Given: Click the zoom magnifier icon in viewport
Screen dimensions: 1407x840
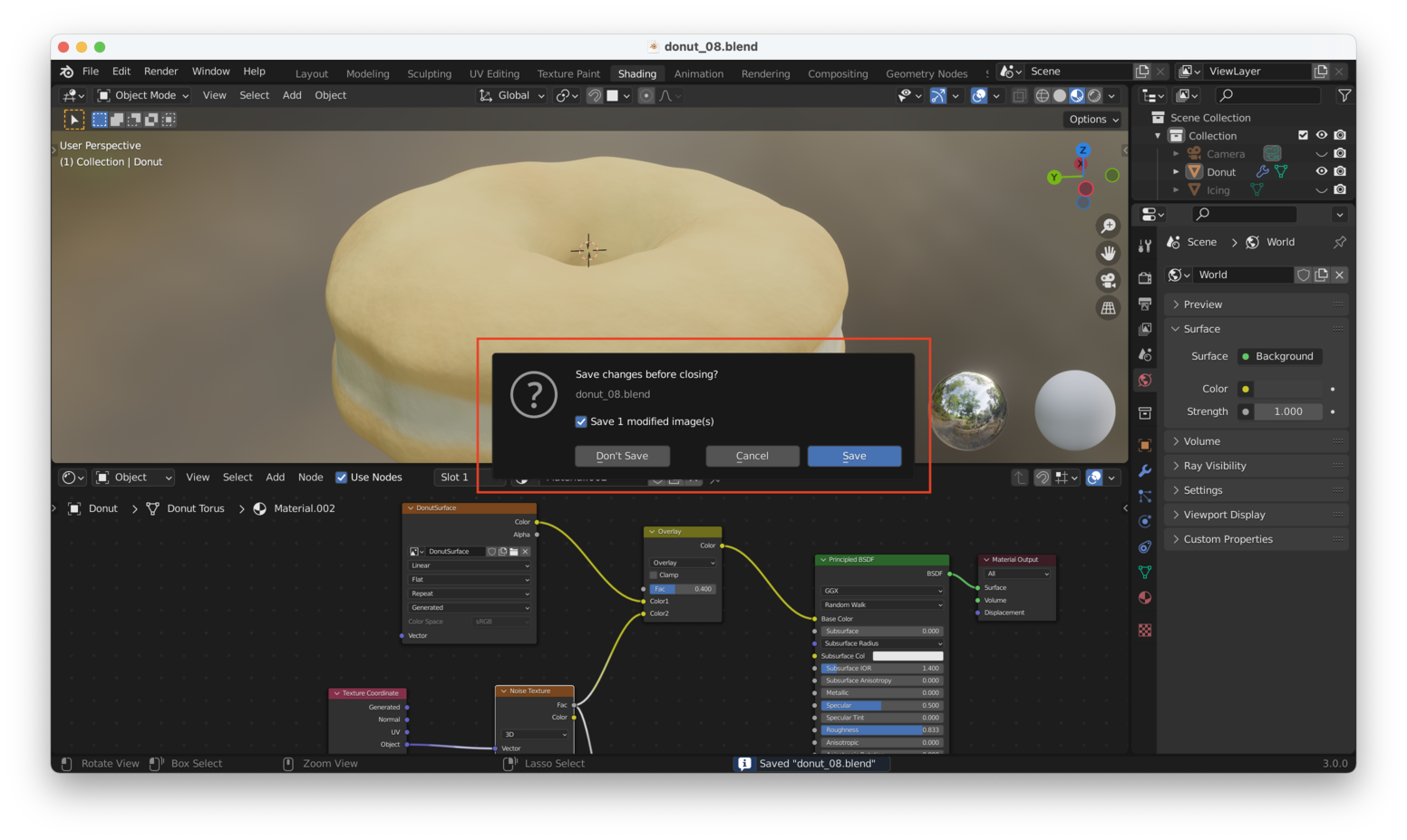Looking at the screenshot, I should pyautogui.click(x=1108, y=226).
